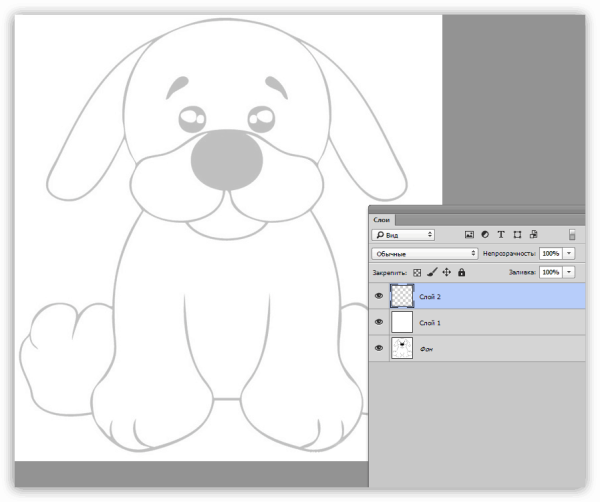
Task: Filter layers by smart object icon
Action: coord(533,235)
